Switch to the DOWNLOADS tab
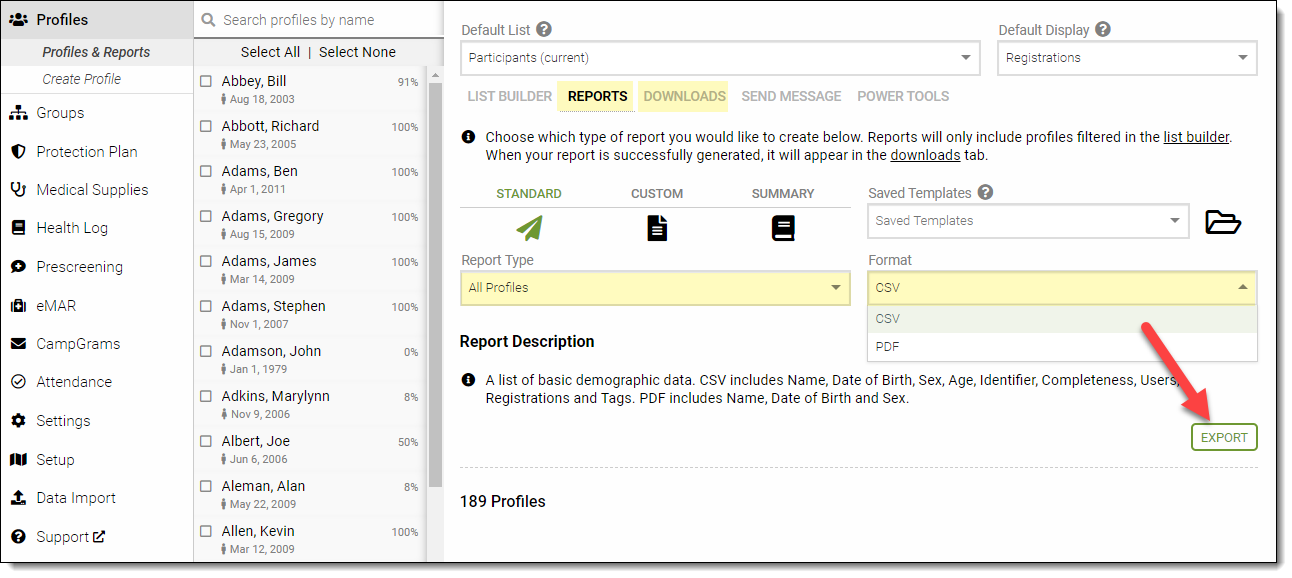Image resolution: width=1292 pixels, height=578 pixels. pos(683,96)
